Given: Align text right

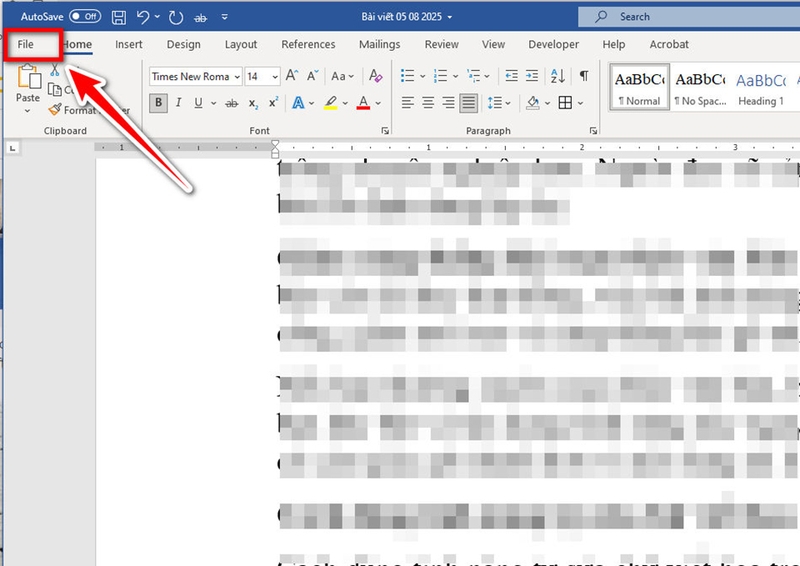Looking at the screenshot, I should (448, 103).
